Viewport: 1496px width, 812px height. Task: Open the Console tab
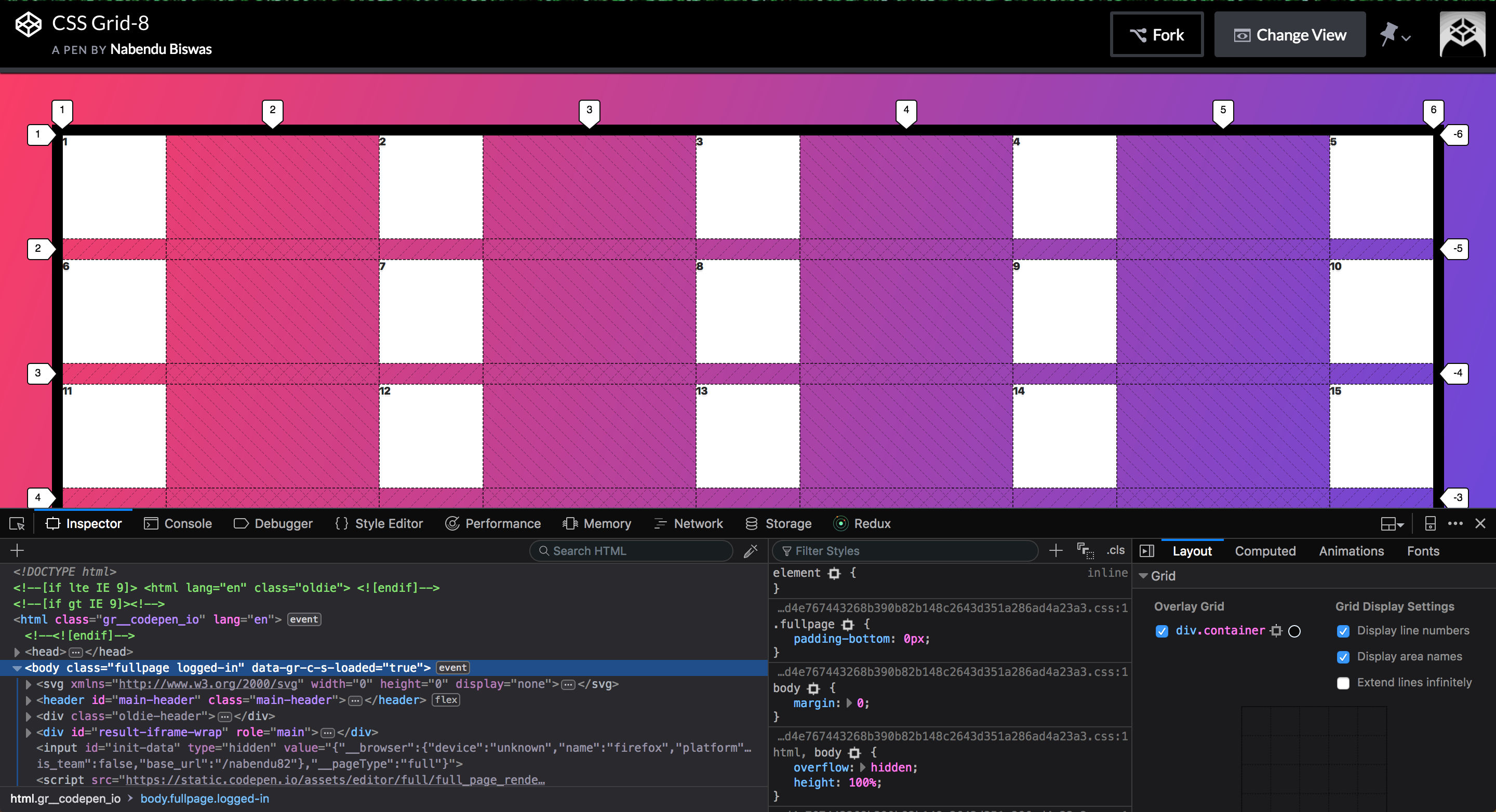178,523
